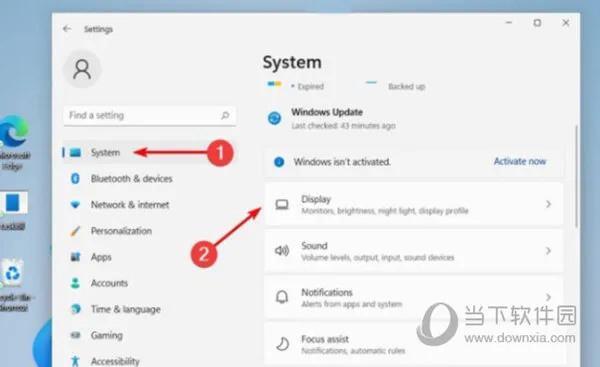The height and width of the screenshot is (367, 600).
Task: Click the Windows Update sync icon
Action: pyautogui.click(x=274, y=118)
